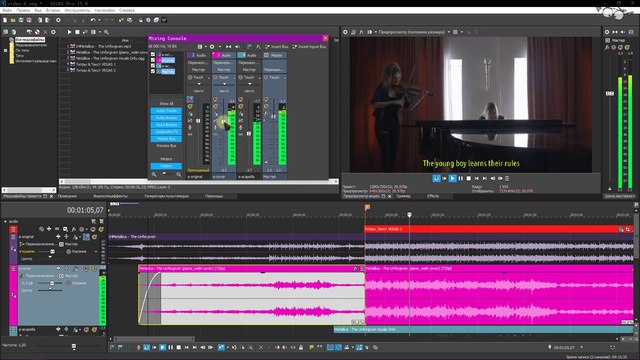The height and width of the screenshot is (360, 640).
Task: Click Insert Input Bus in the Mixing Console
Action: click(x=309, y=47)
